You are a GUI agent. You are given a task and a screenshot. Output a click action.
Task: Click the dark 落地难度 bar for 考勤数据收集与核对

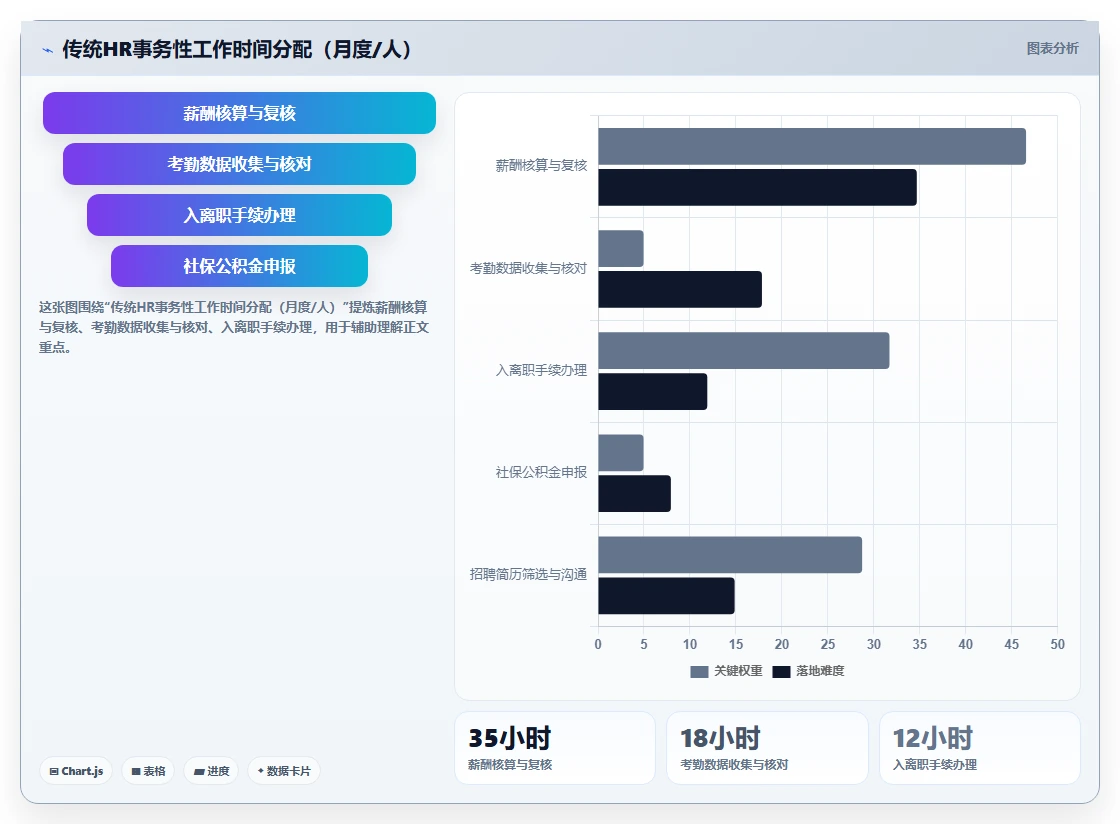pyautogui.click(x=680, y=289)
